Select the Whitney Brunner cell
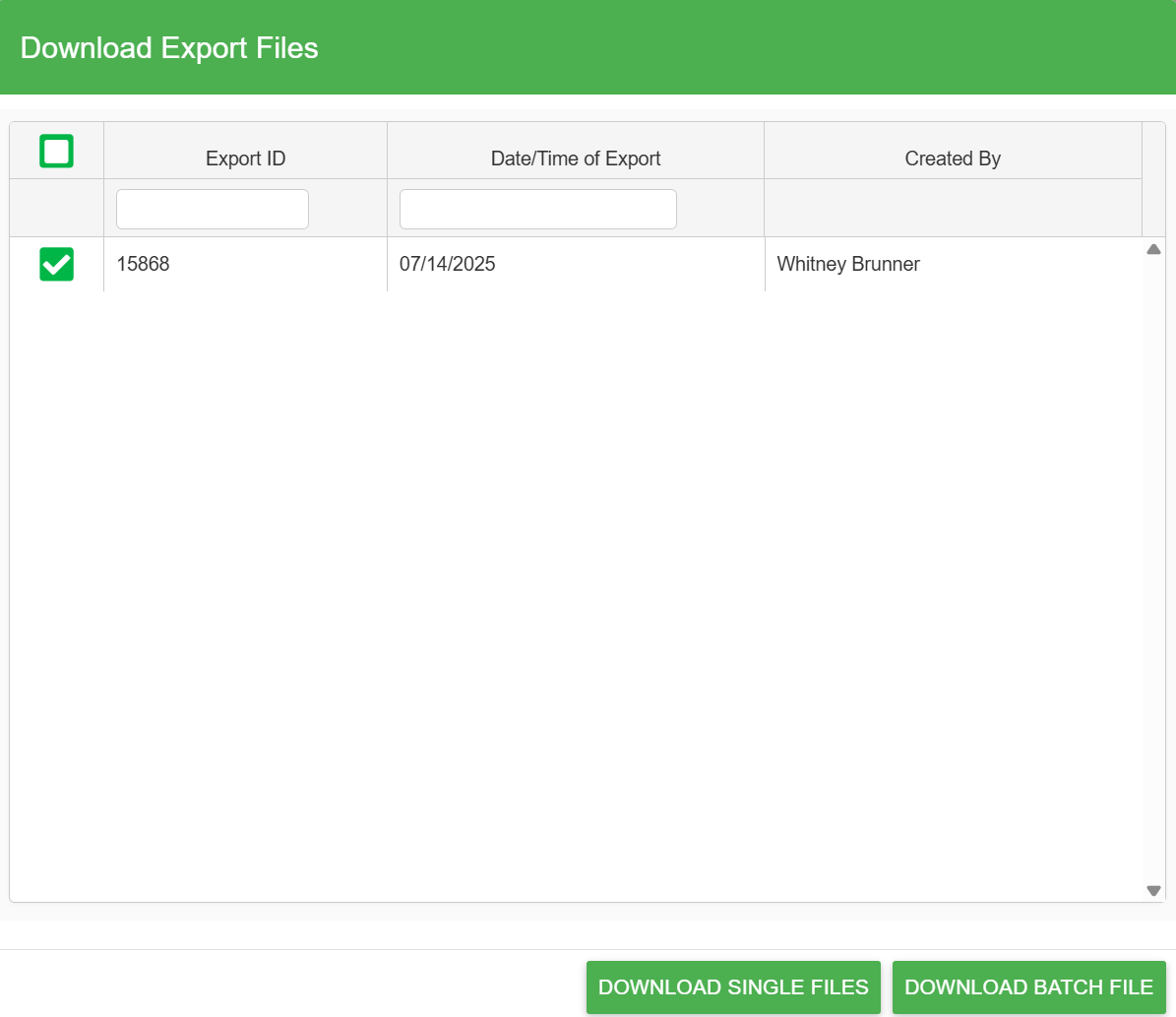This screenshot has width=1176, height=1017. pyautogui.click(x=954, y=264)
